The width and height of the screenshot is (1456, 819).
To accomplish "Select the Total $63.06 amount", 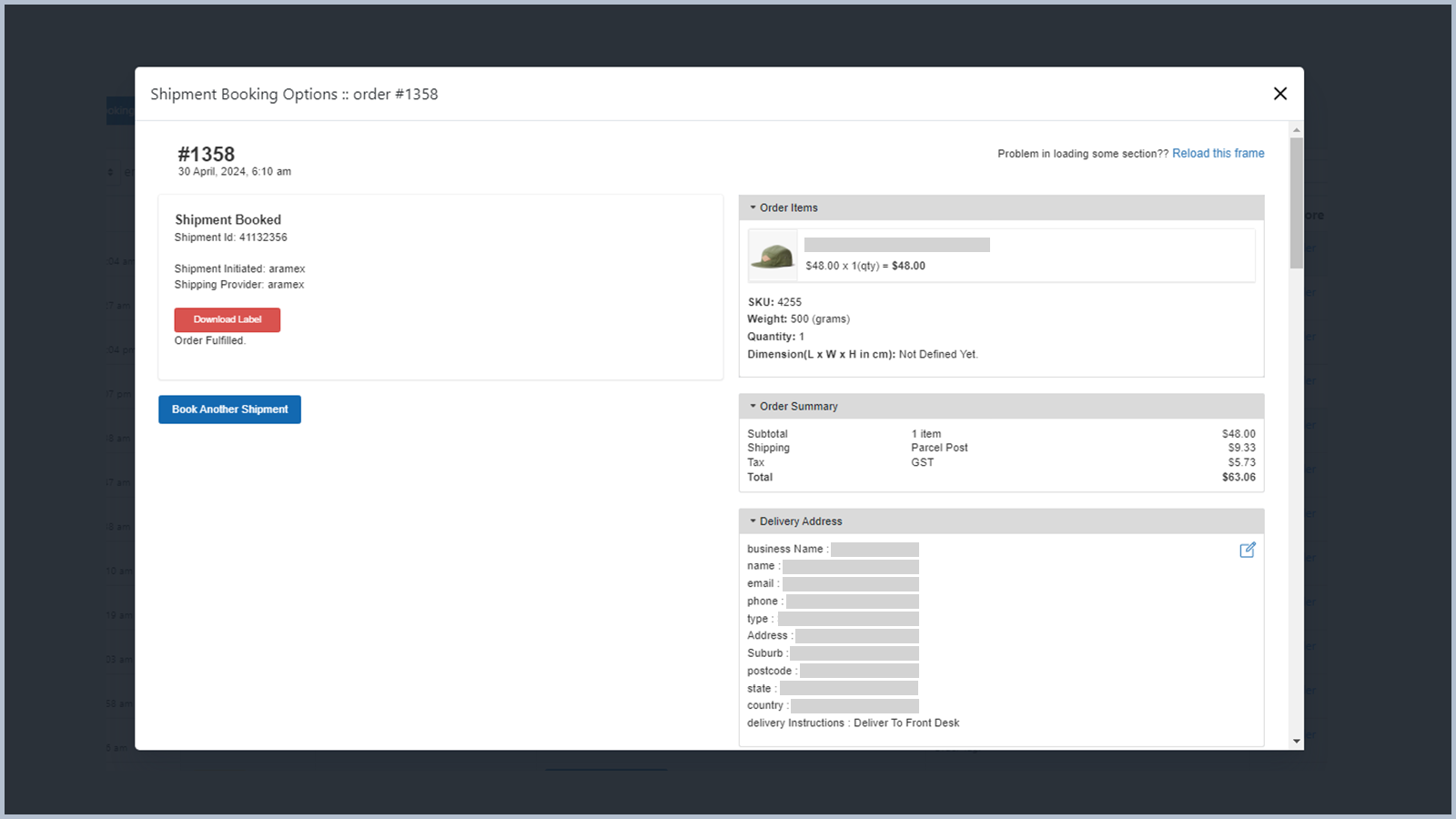I will 1239,477.
